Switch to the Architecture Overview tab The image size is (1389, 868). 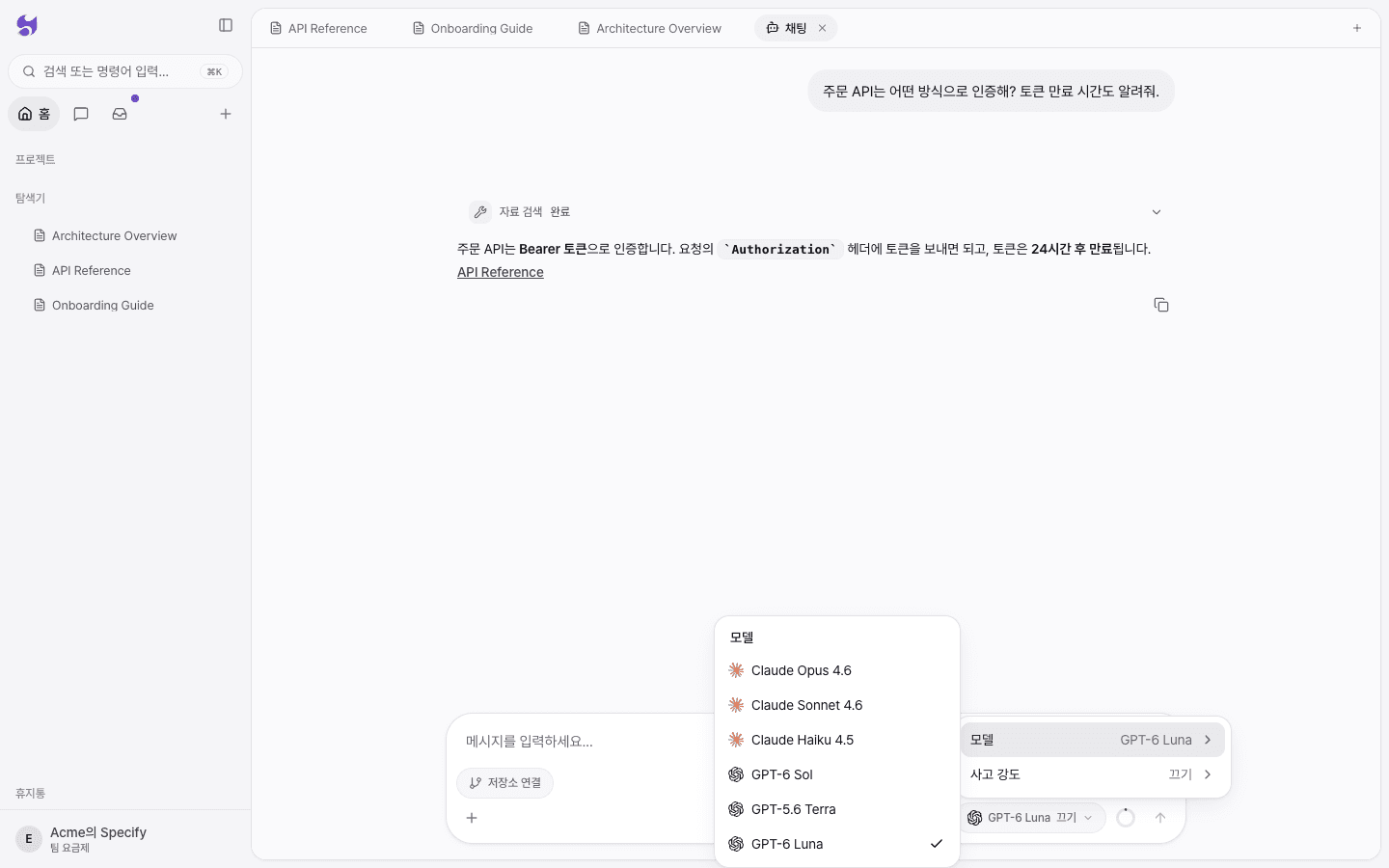pyautogui.click(x=649, y=28)
